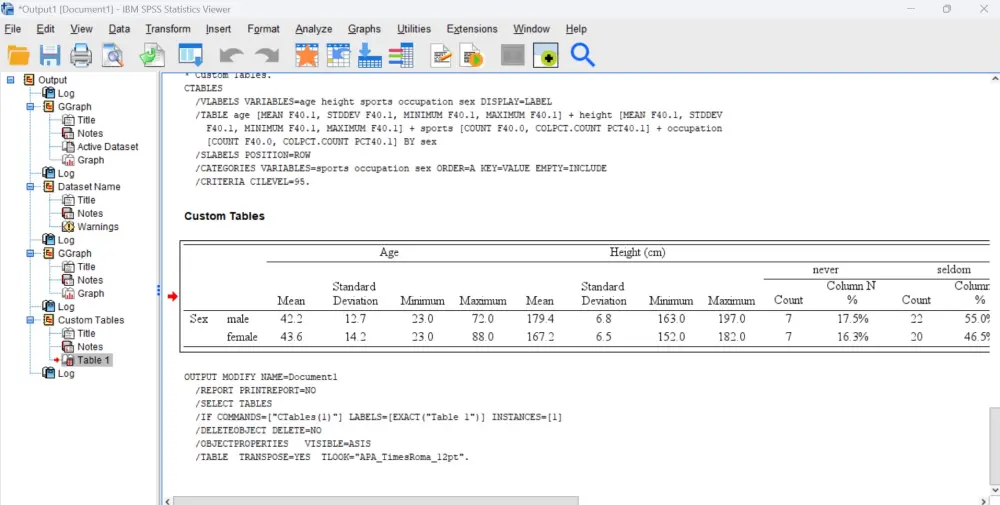Click the blue magnifier Search icon
1000x505 pixels.
click(582, 55)
